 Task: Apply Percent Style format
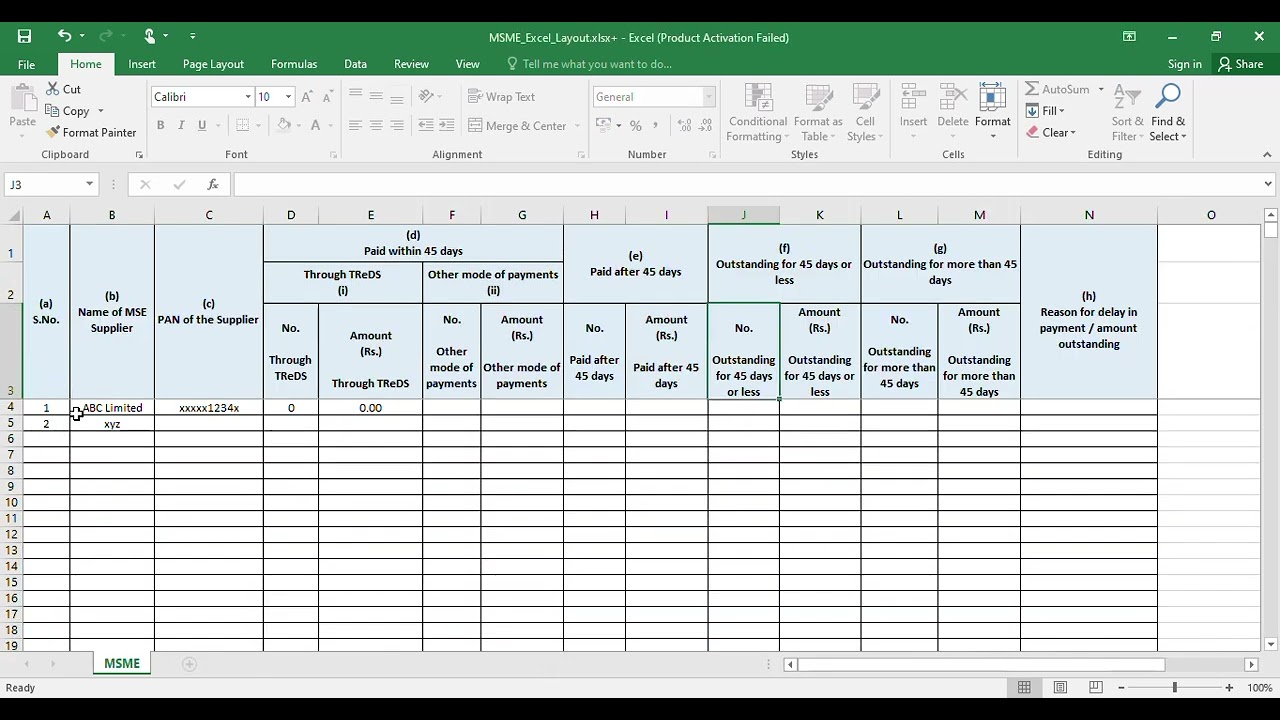pyautogui.click(x=635, y=125)
